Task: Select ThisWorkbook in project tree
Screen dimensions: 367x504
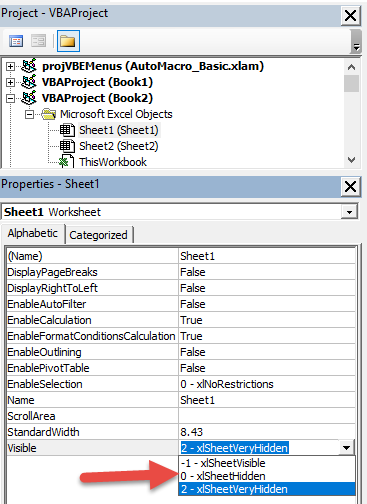Action: [113, 162]
